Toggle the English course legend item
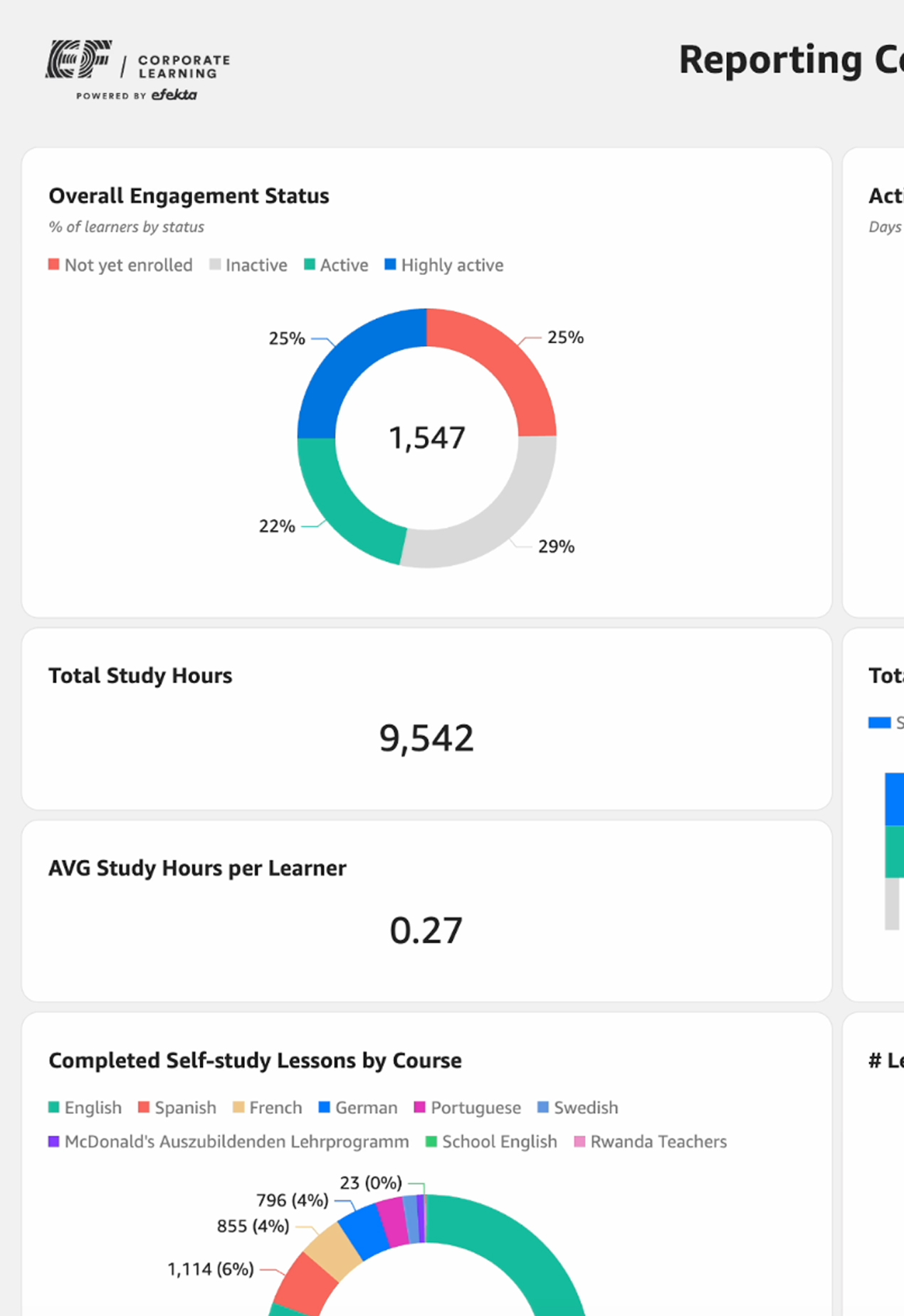Screen dimensions: 904x1316 click(x=85, y=1107)
